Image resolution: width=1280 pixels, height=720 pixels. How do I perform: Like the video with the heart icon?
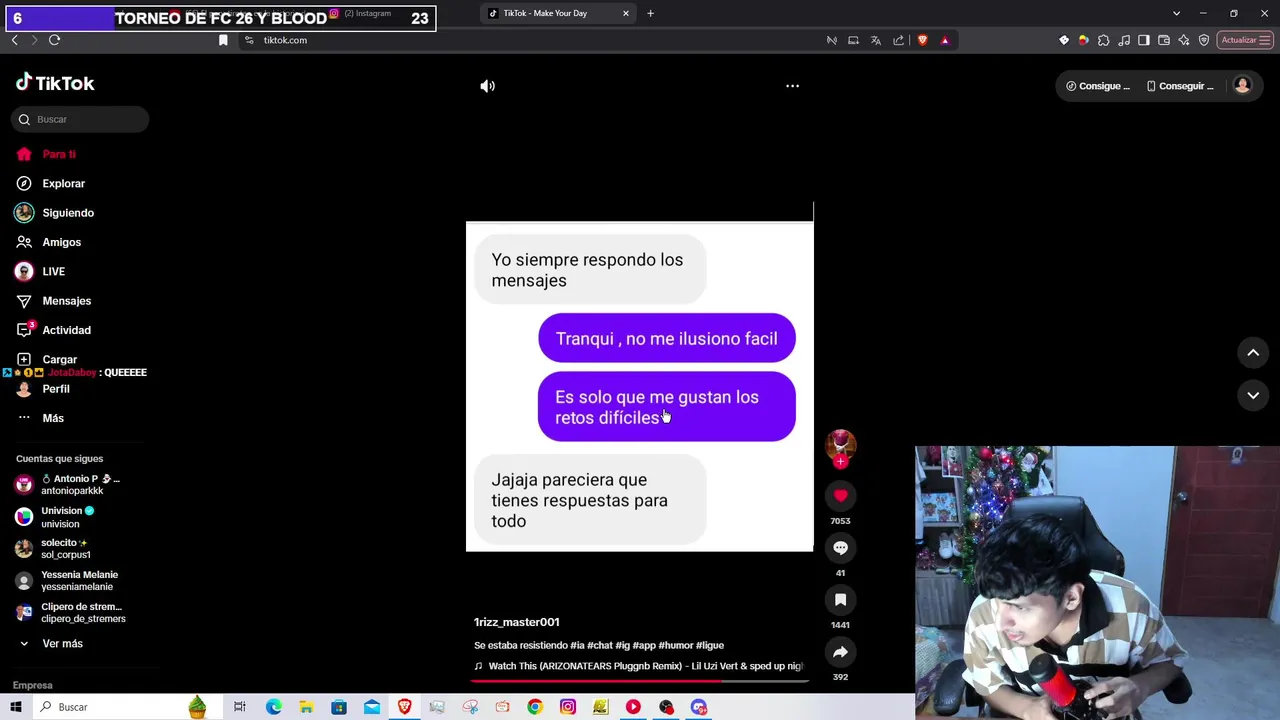pos(840,496)
